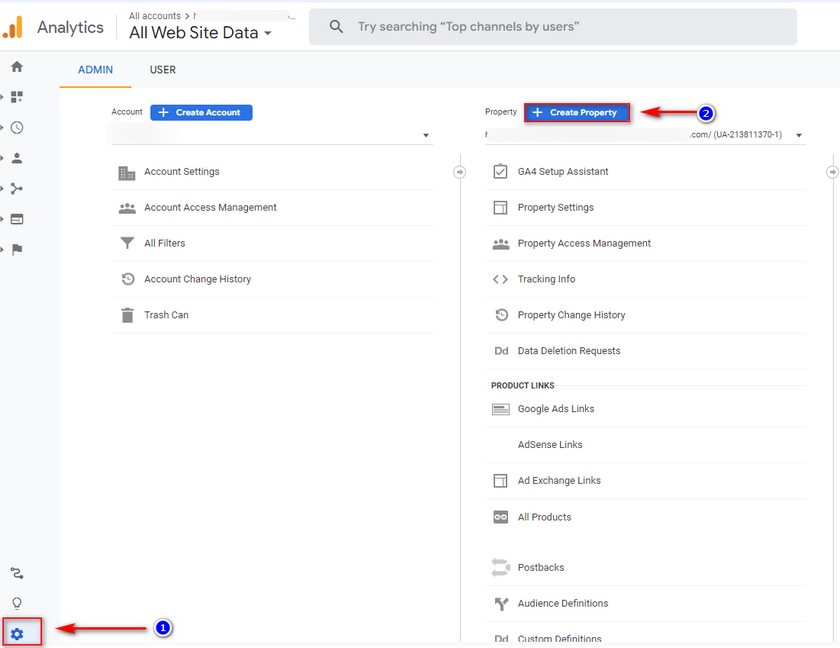Screen dimensions: 840x648
Task: Switch to the ADMIN tab
Action: pos(95,70)
